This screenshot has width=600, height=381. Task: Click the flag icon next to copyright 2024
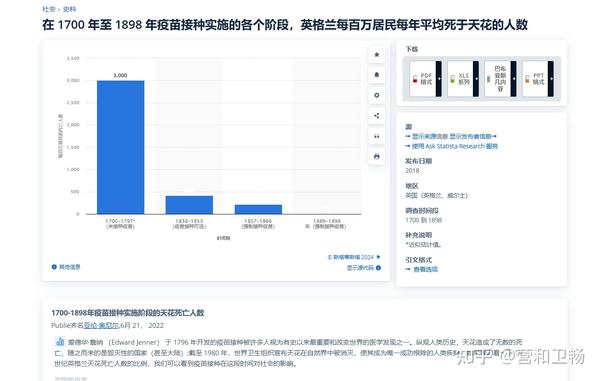pyautogui.click(x=378, y=257)
